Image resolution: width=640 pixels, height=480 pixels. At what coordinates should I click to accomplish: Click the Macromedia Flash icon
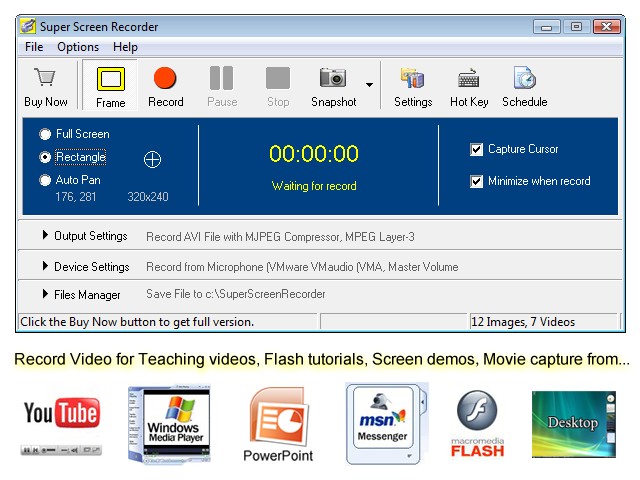tap(477, 410)
